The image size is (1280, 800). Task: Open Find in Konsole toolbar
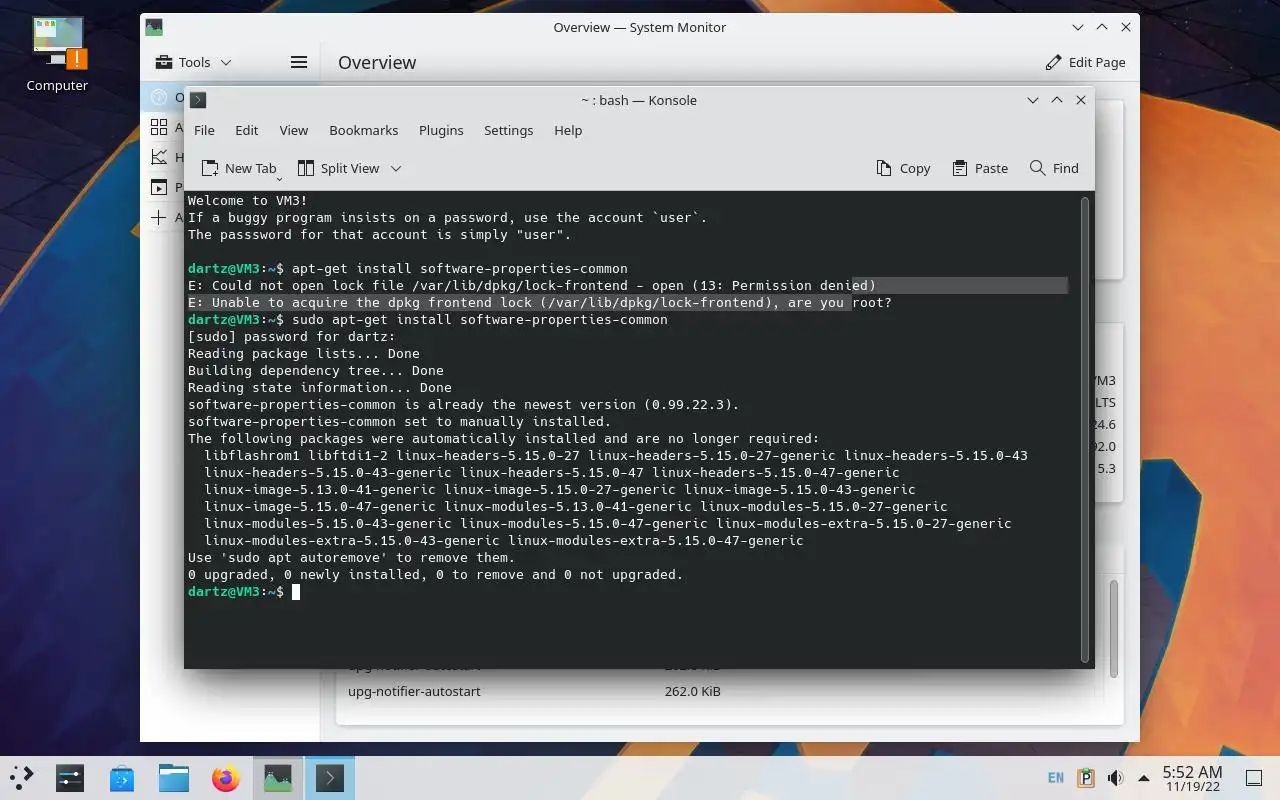1054,168
